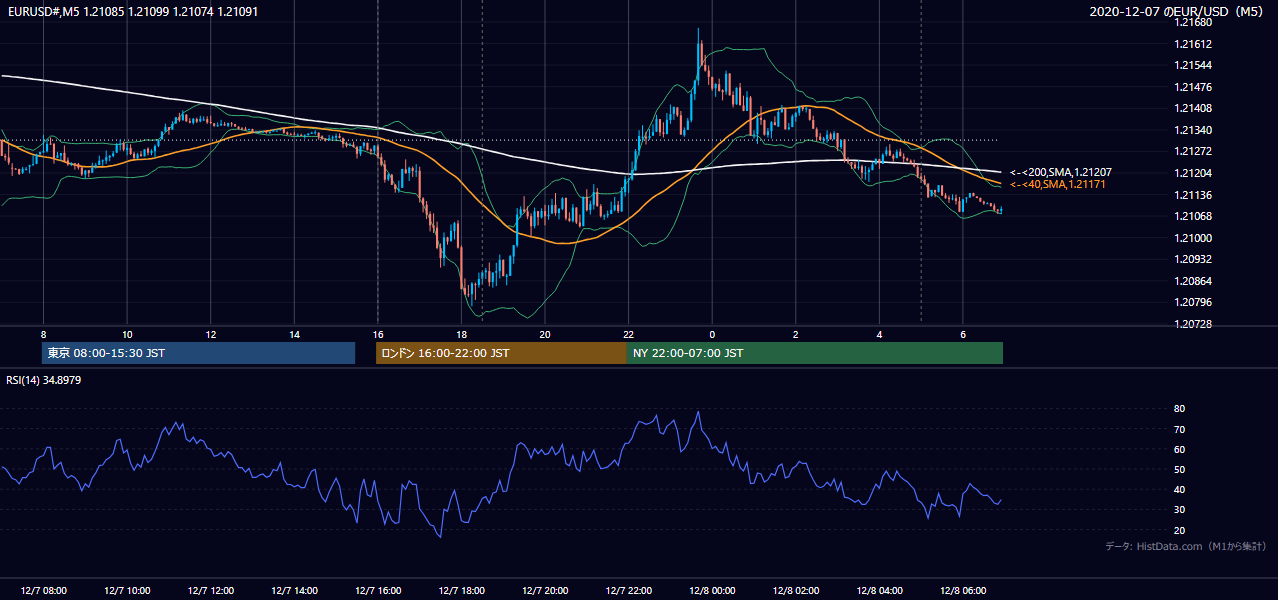Click the 12/7 10:00 time label
Viewport: 1278px width, 600px height.
[x=126, y=591]
